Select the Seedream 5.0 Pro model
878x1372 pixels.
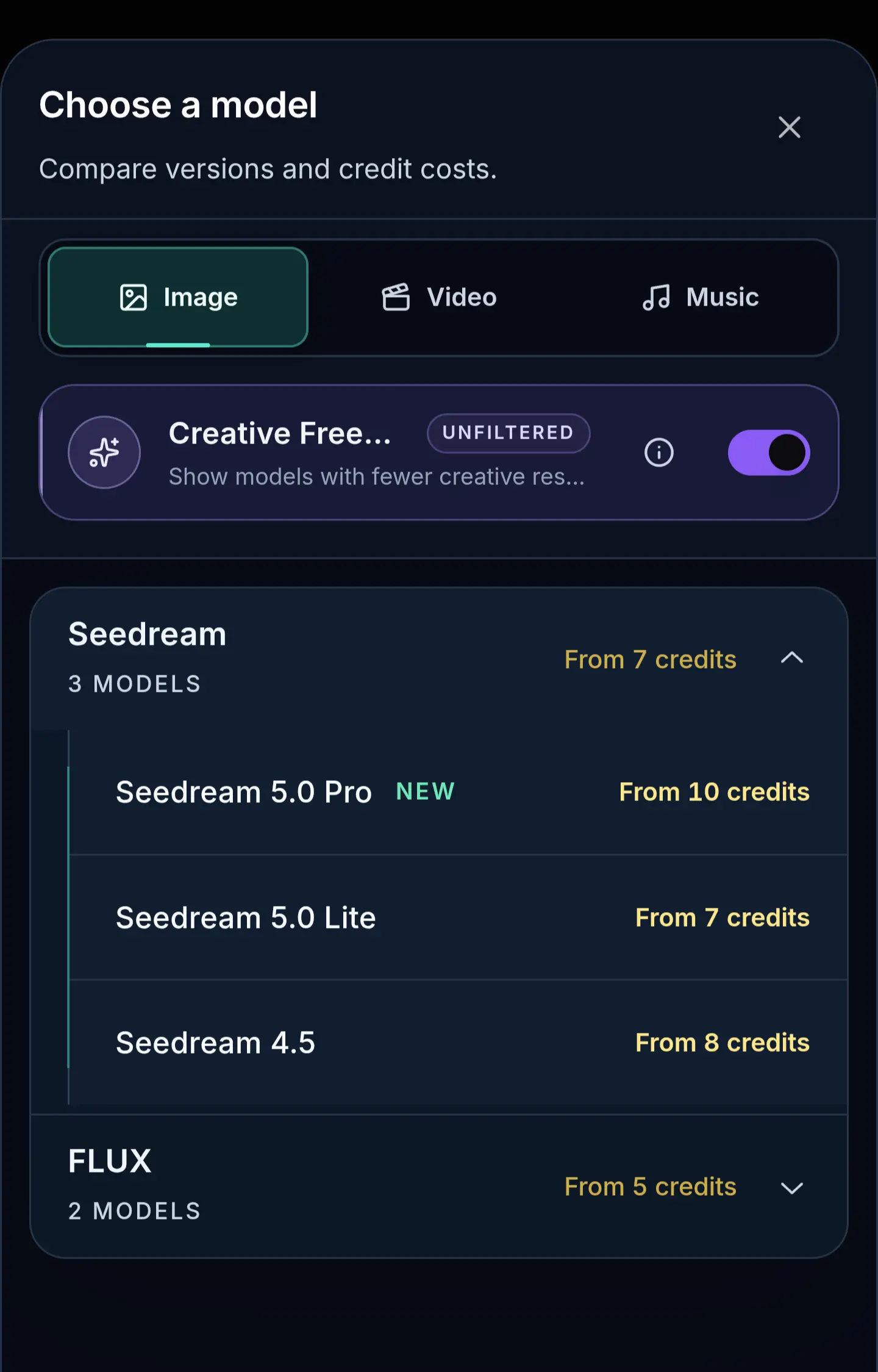pos(459,792)
